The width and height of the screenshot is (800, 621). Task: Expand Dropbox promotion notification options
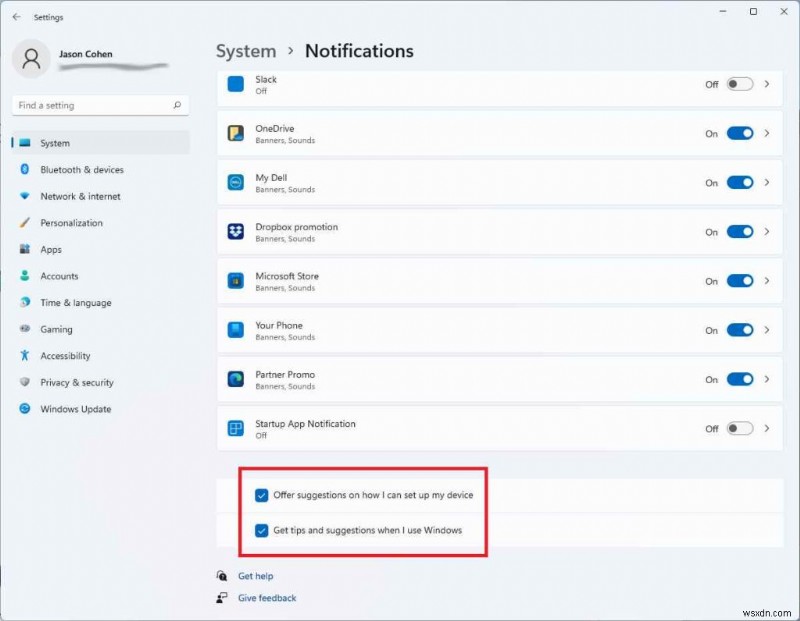pyautogui.click(x=766, y=231)
